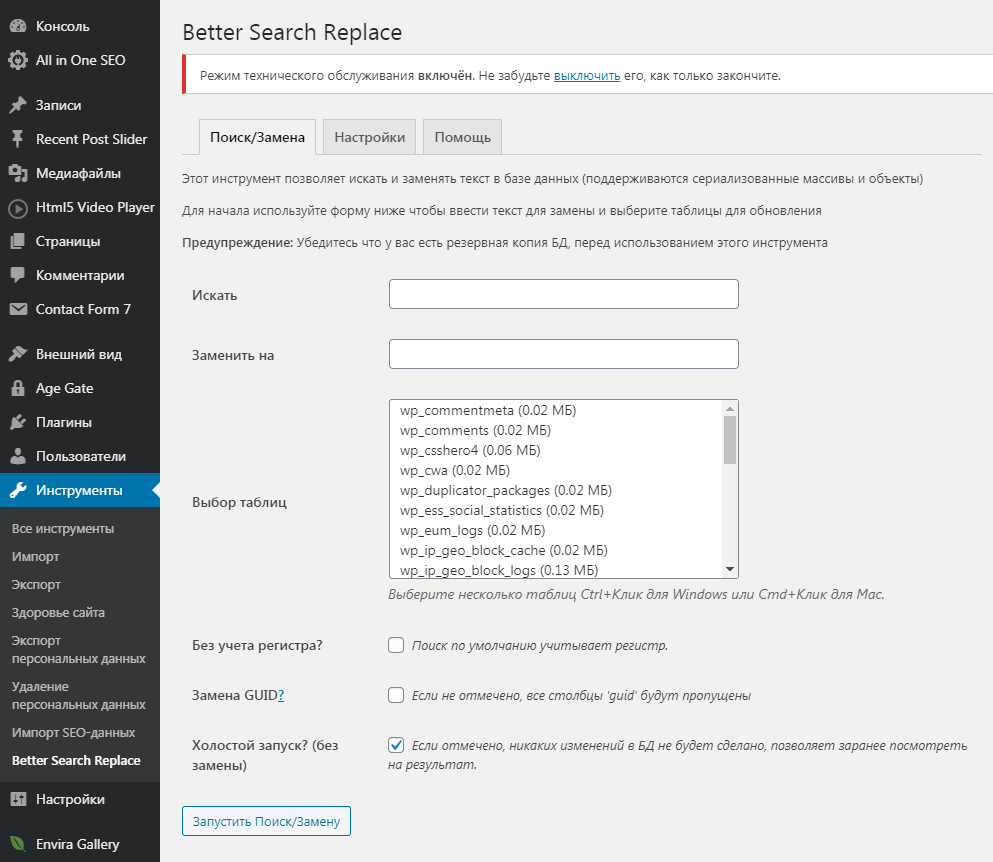This screenshot has height=862, width=993.
Task: Open Все инструменты submenu item
Action: [63, 528]
